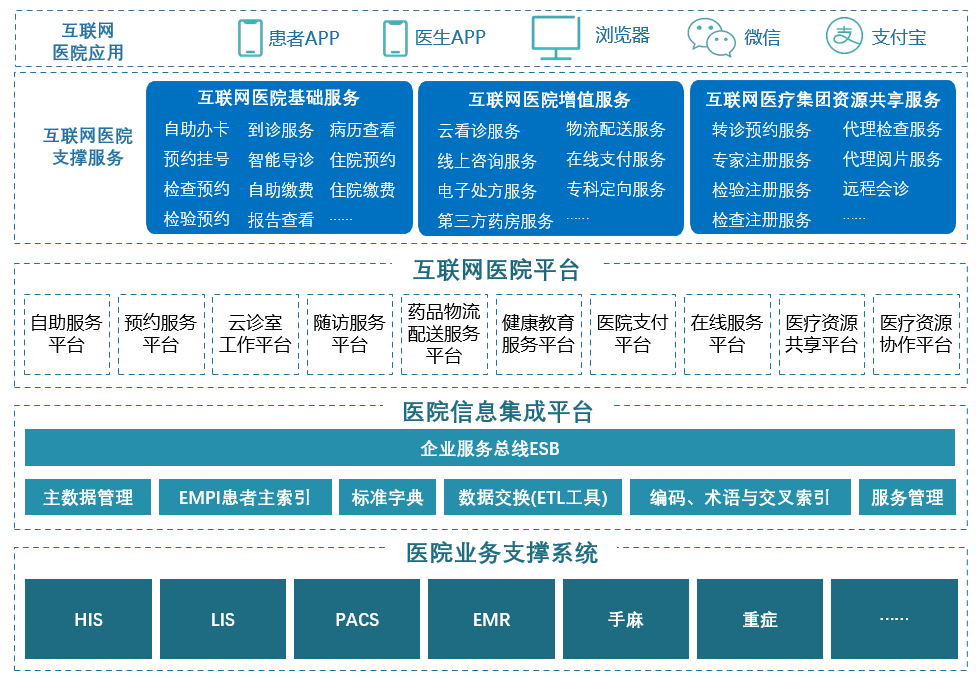Select 远程会诊 item
The height and width of the screenshot is (679, 977).
click(875, 189)
